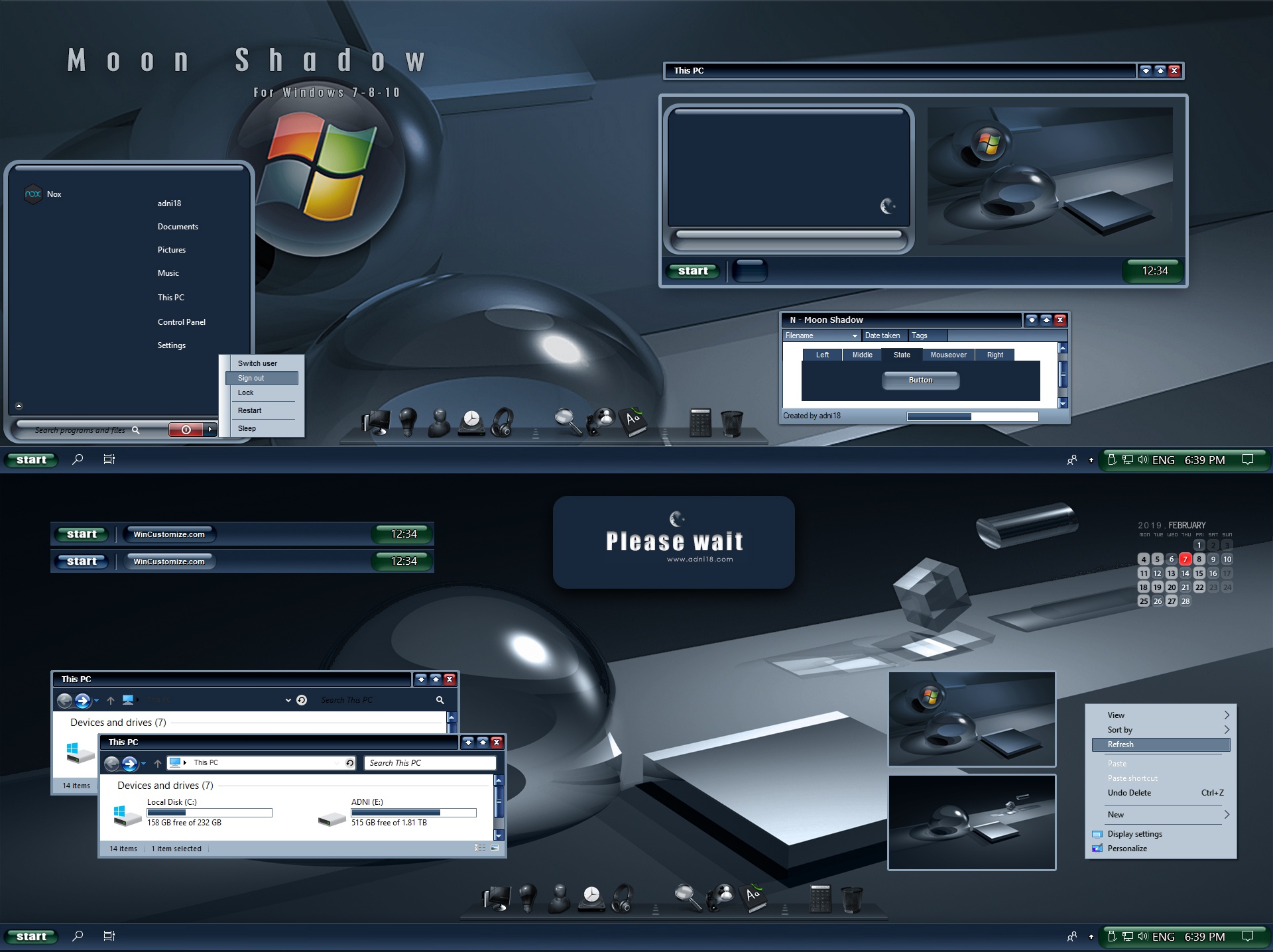Switch front This PC window to large icons view
The width and height of the screenshot is (1273, 952).
pyautogui.click(x=495, y=848)
